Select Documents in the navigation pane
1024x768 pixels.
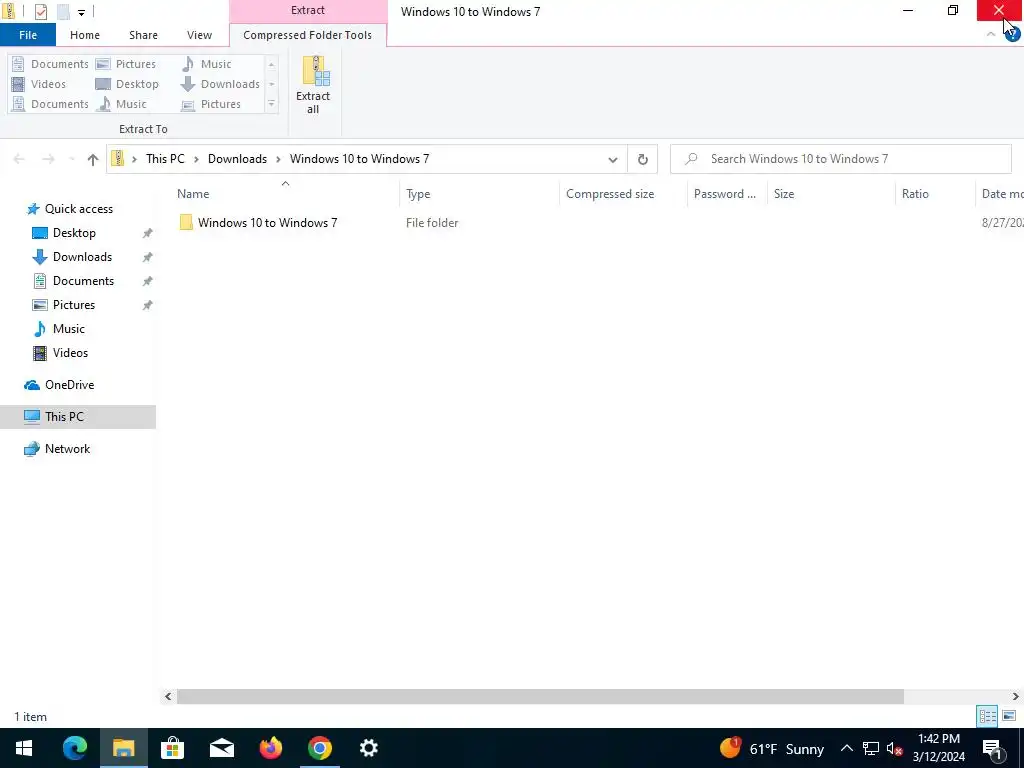coord(83,281)
